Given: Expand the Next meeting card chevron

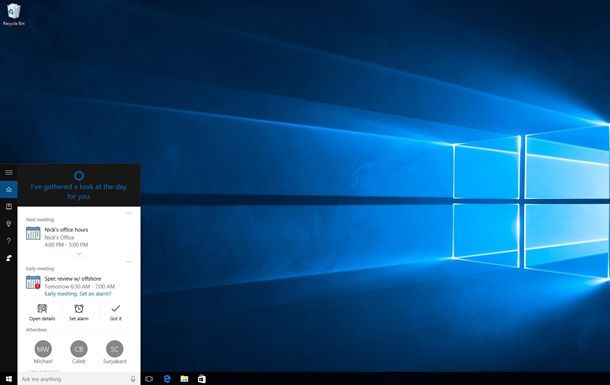Looking at the screenshot, I should coord(79,254).
